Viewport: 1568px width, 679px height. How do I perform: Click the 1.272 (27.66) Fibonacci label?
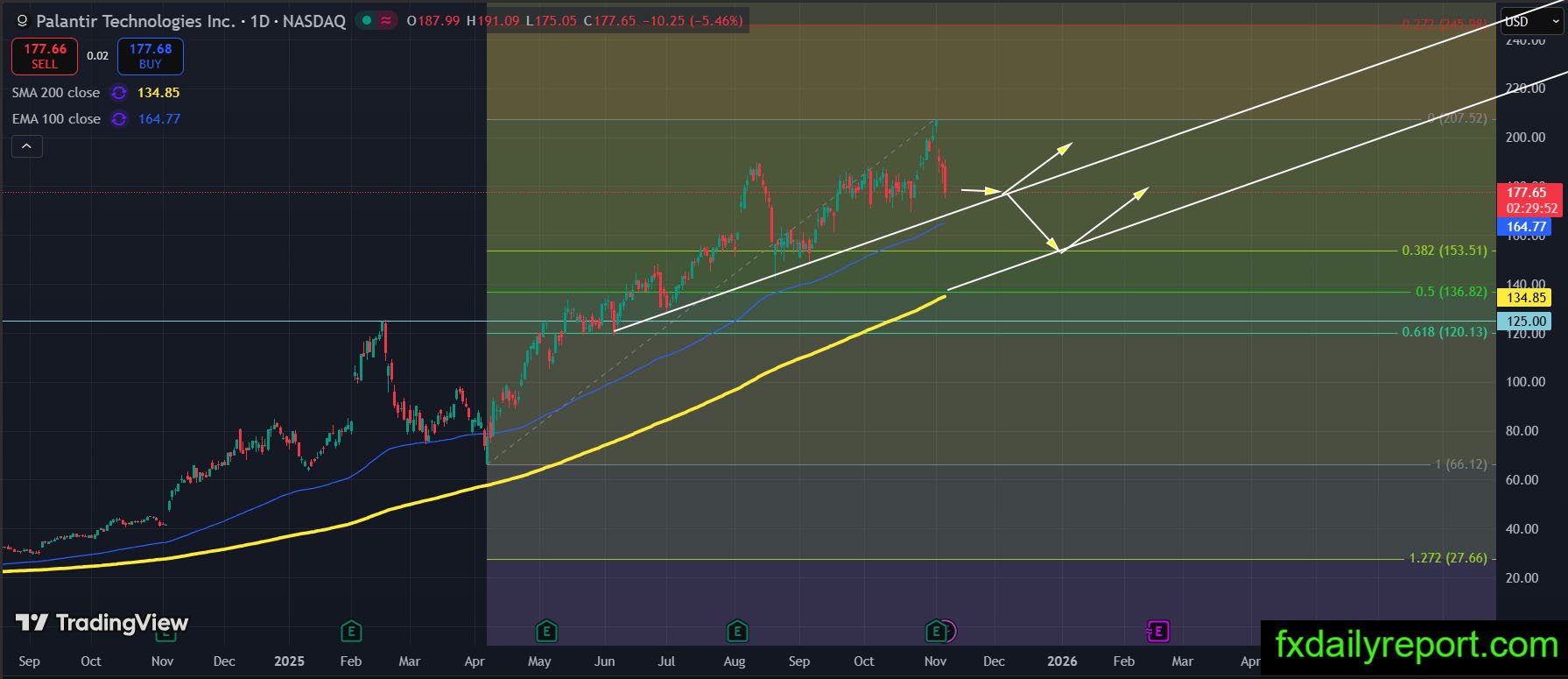tap(1448, 558)
